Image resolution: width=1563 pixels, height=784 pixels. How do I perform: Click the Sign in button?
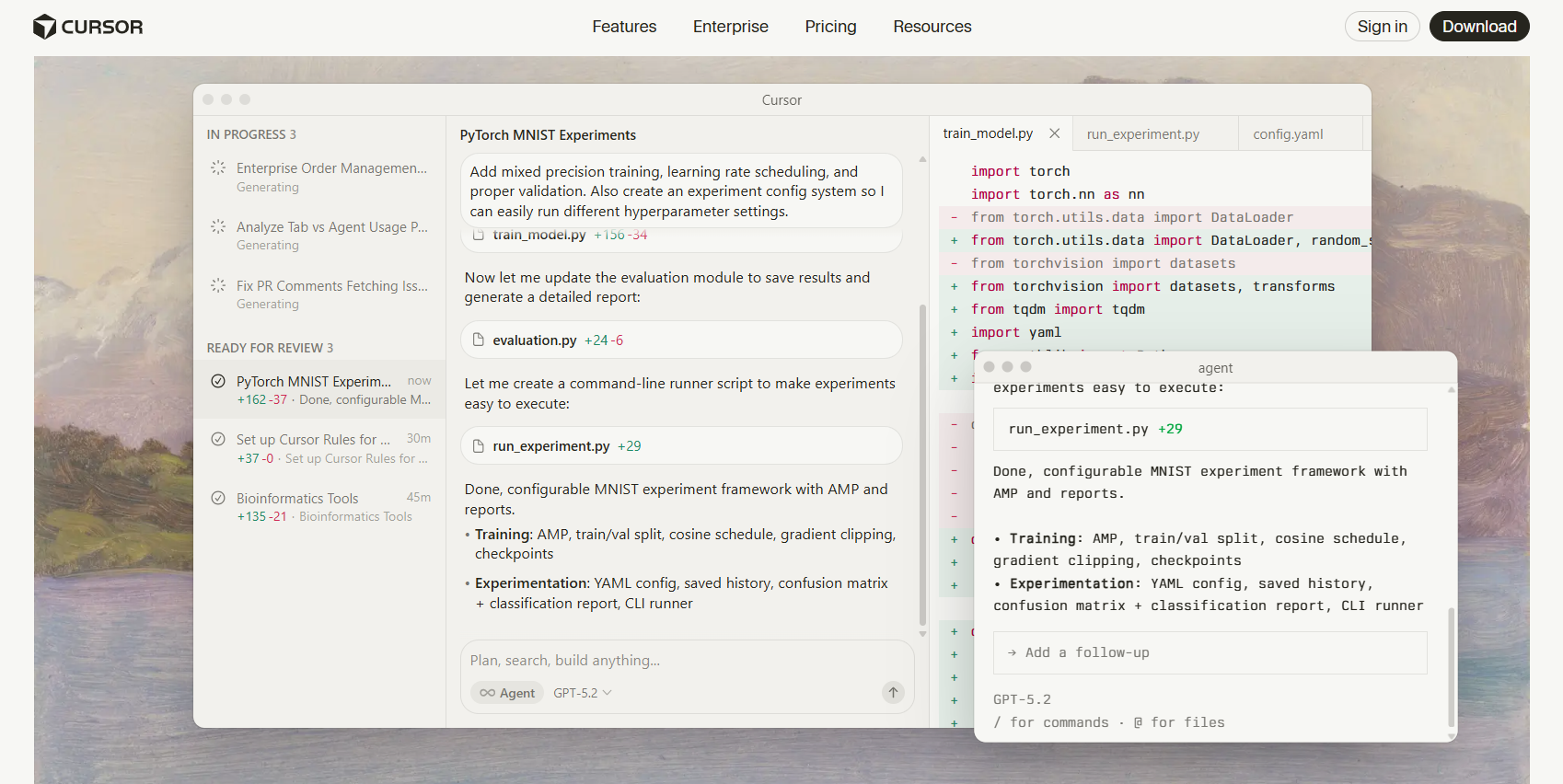(x=1382, y=27)
